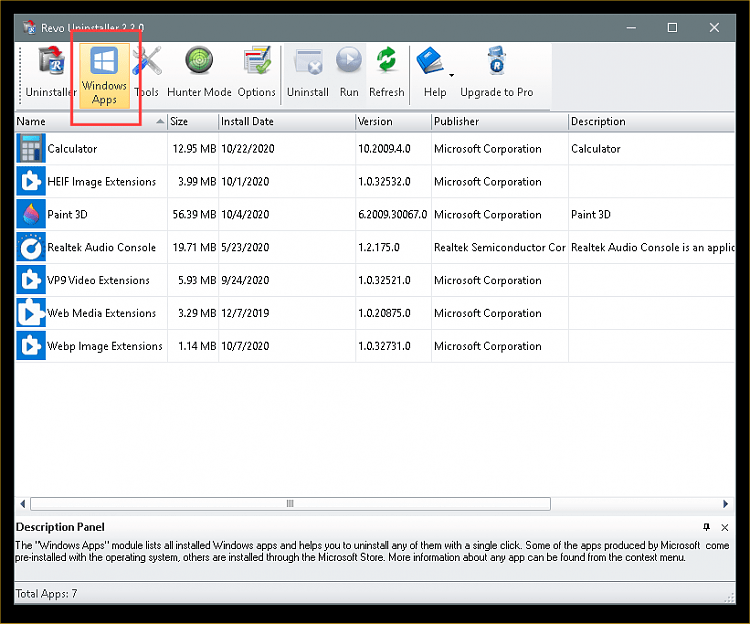Image resolution: width=750 pixels, height=624 pixels.
Task: Sort list by Description column
Action: [x=651, y=121]
